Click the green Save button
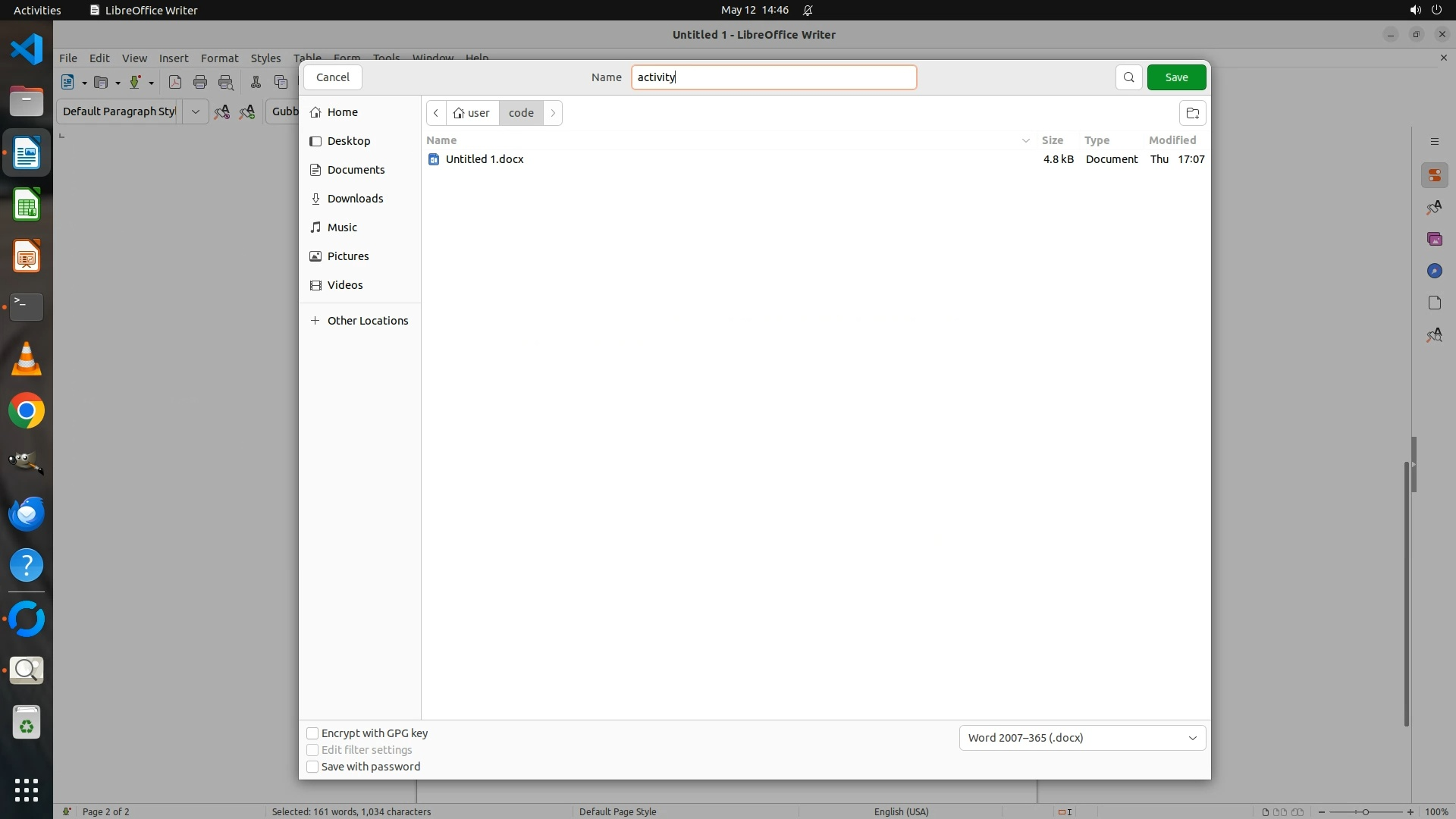Screen dimensions: 1456x819 click(1176, 77)
